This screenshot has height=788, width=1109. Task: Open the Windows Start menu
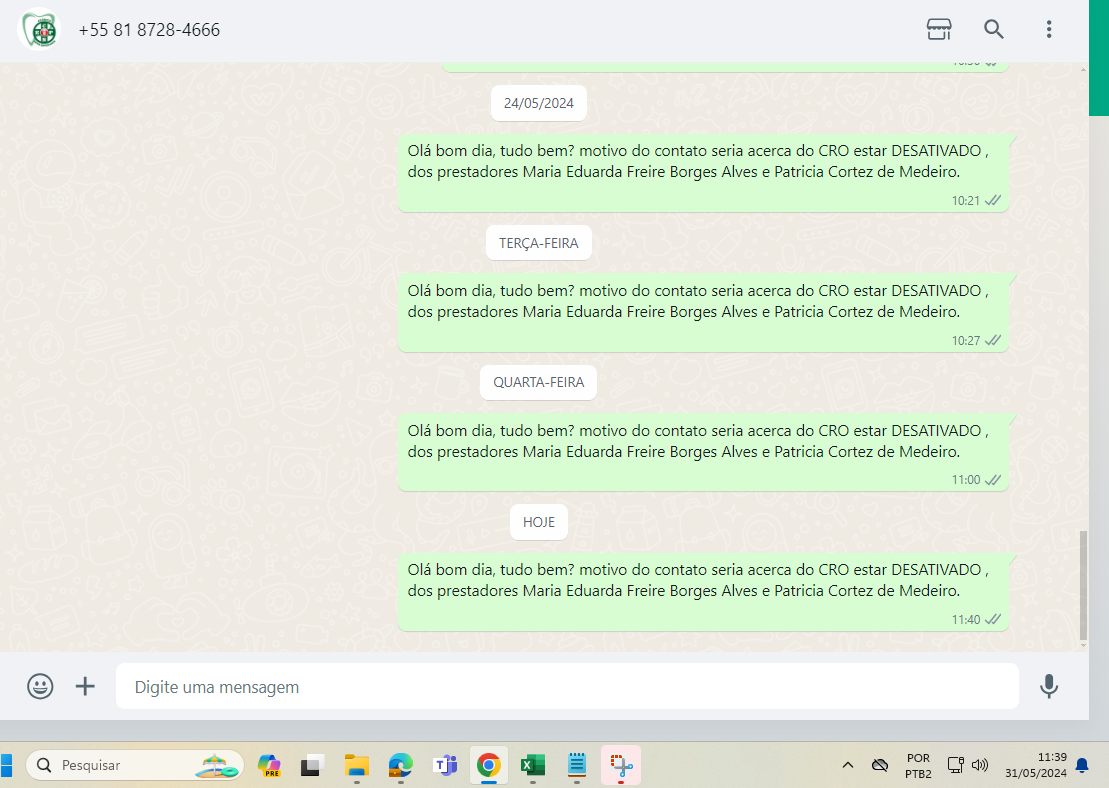[6, 765]
